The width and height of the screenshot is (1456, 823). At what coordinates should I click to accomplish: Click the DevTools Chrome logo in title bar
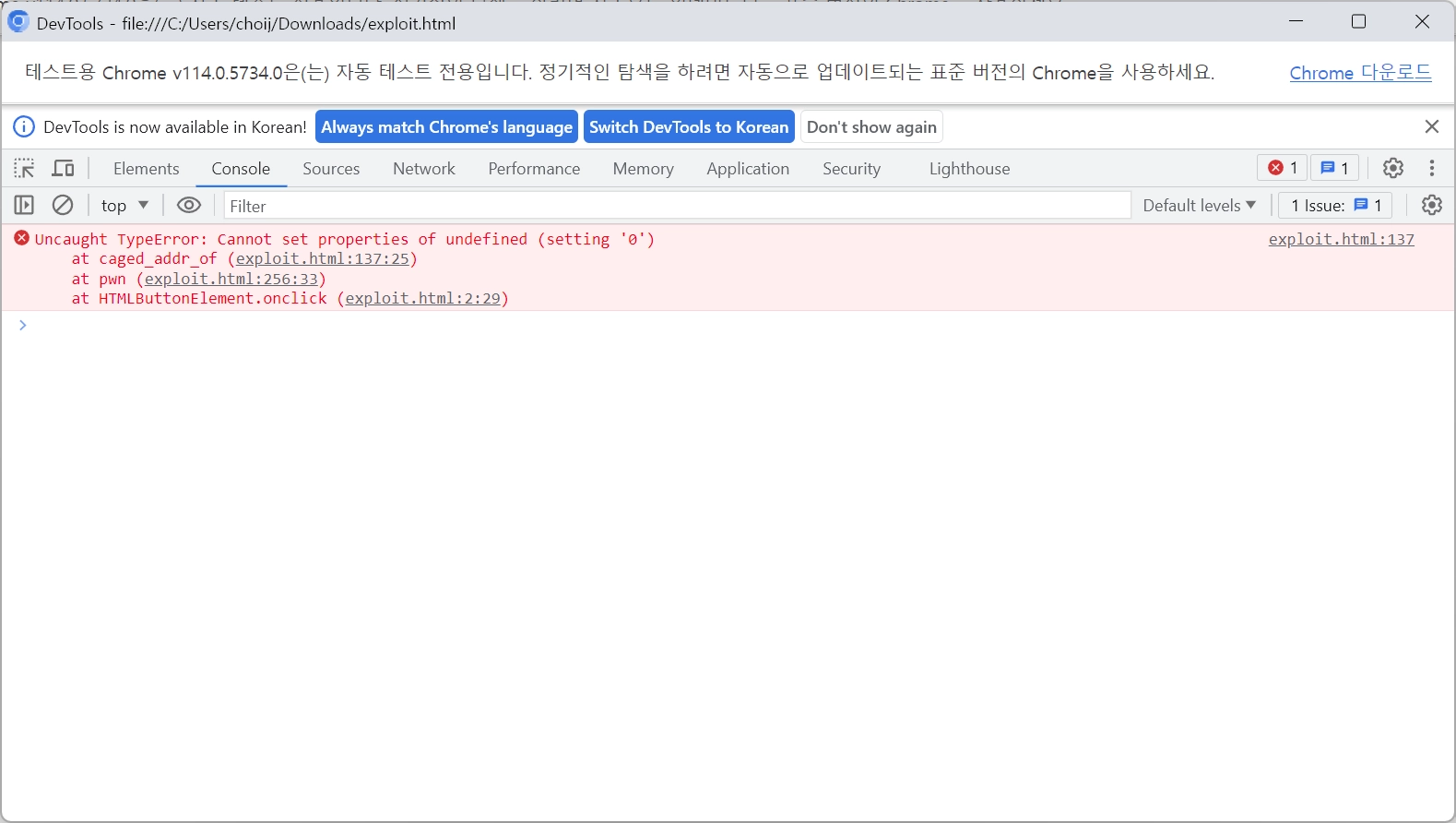click(18, 22)
